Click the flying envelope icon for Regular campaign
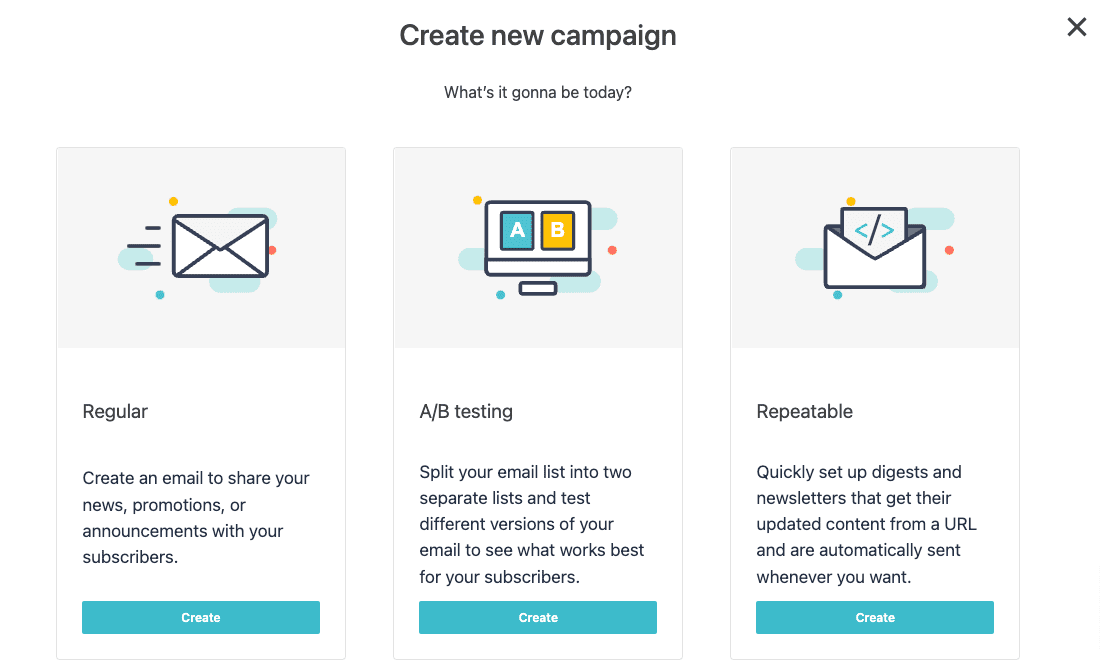This screenshot has height=670, width=1100. click(220, 246)
